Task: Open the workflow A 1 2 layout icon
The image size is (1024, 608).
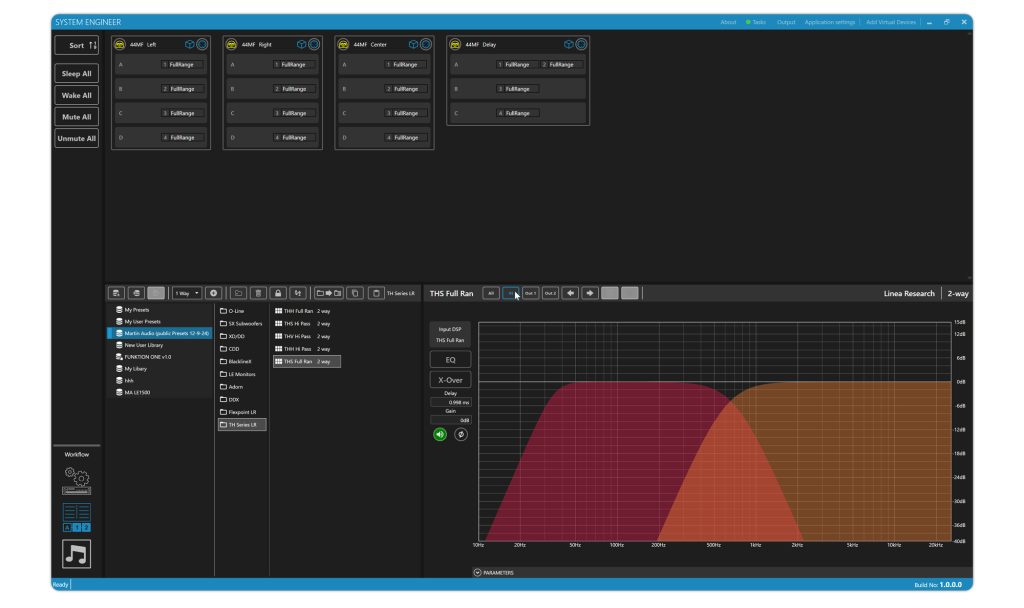Action: [76, 517]
